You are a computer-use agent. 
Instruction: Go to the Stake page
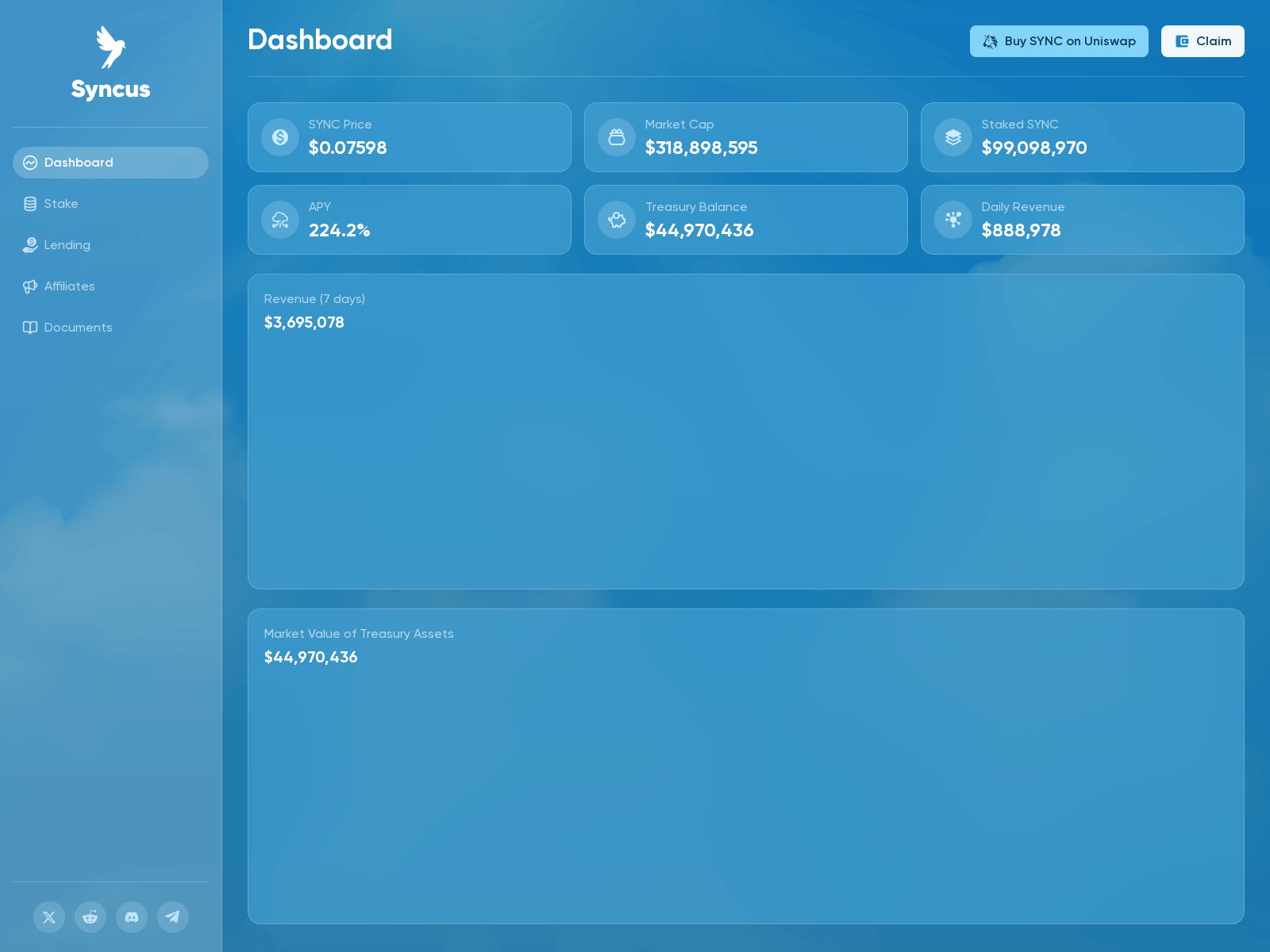(110, 204)
